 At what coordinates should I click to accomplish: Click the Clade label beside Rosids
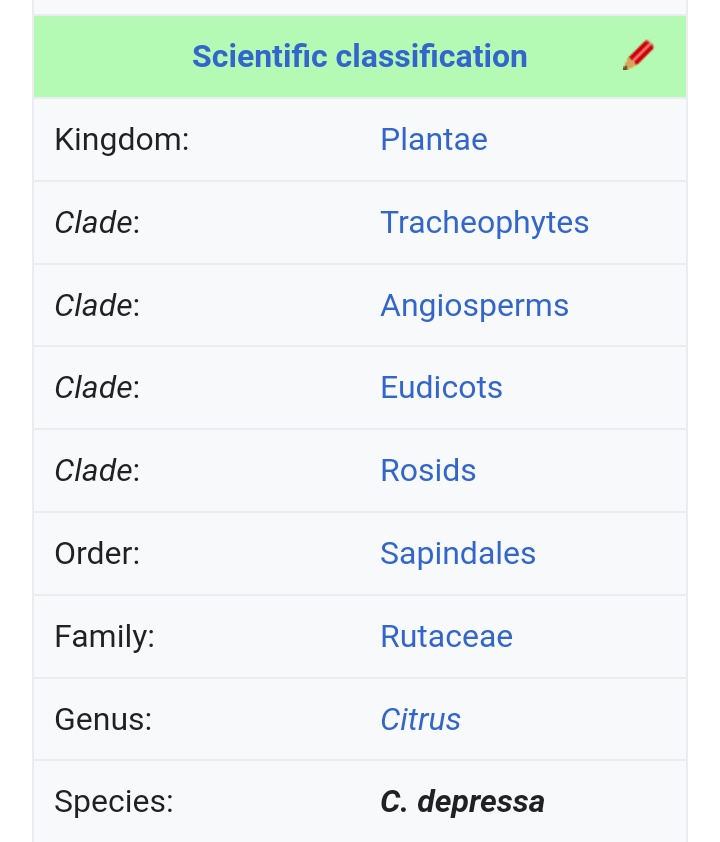pyautogui.click(x=97, y=470)
